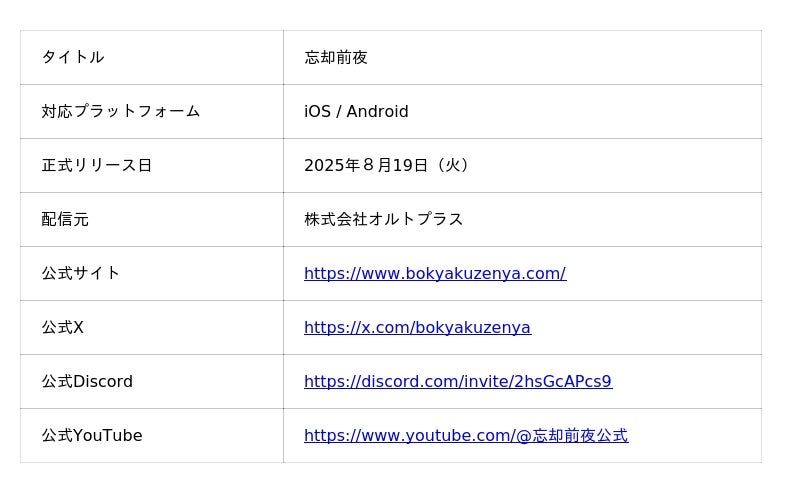Click the publisher name 株式会社オルトプラス
Viewport: 800px width, 493px height.
[383, 219]
